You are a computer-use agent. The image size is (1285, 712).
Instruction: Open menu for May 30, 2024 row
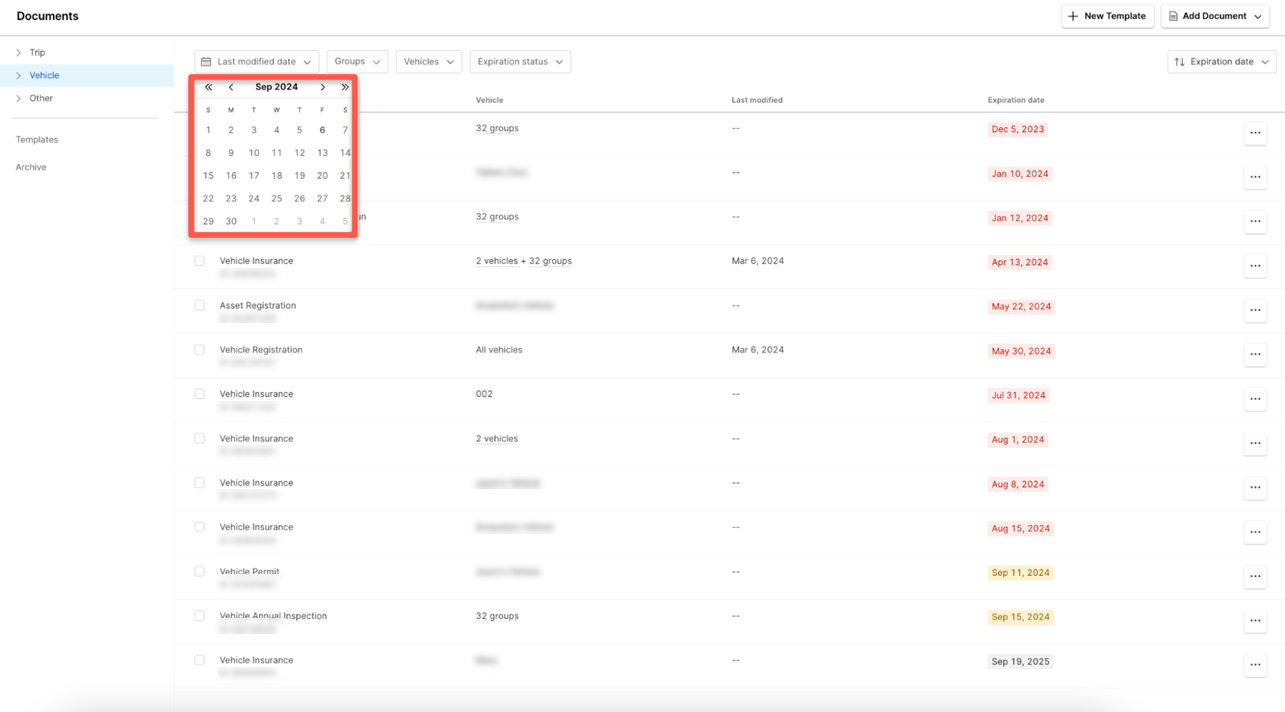[1255, 354]
